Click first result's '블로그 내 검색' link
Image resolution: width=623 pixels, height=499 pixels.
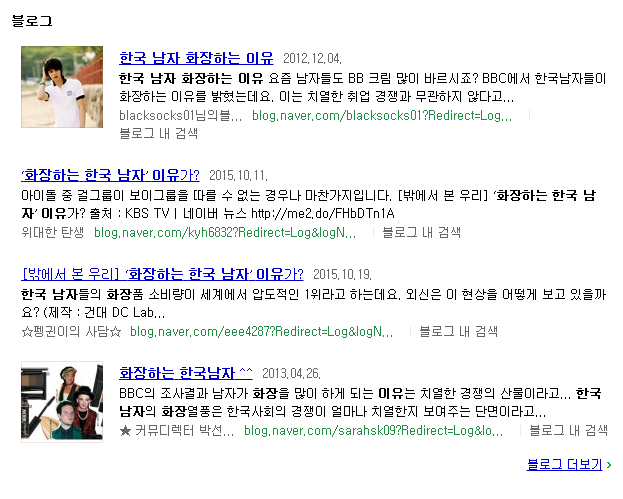point(159,133)
